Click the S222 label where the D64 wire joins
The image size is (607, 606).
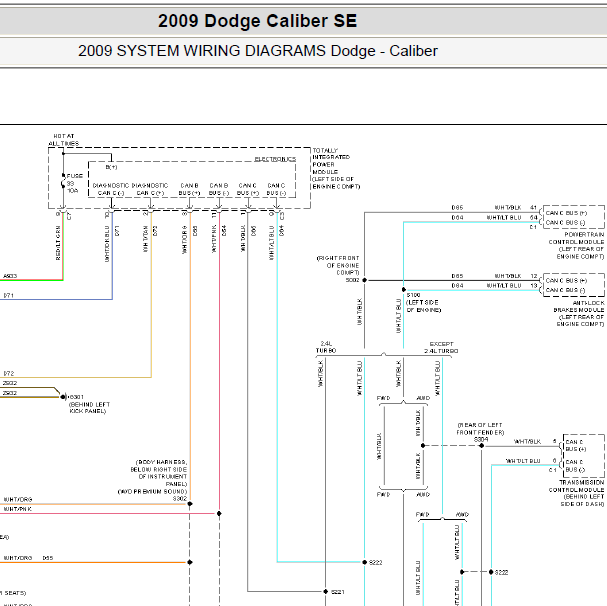coord(376,562)
